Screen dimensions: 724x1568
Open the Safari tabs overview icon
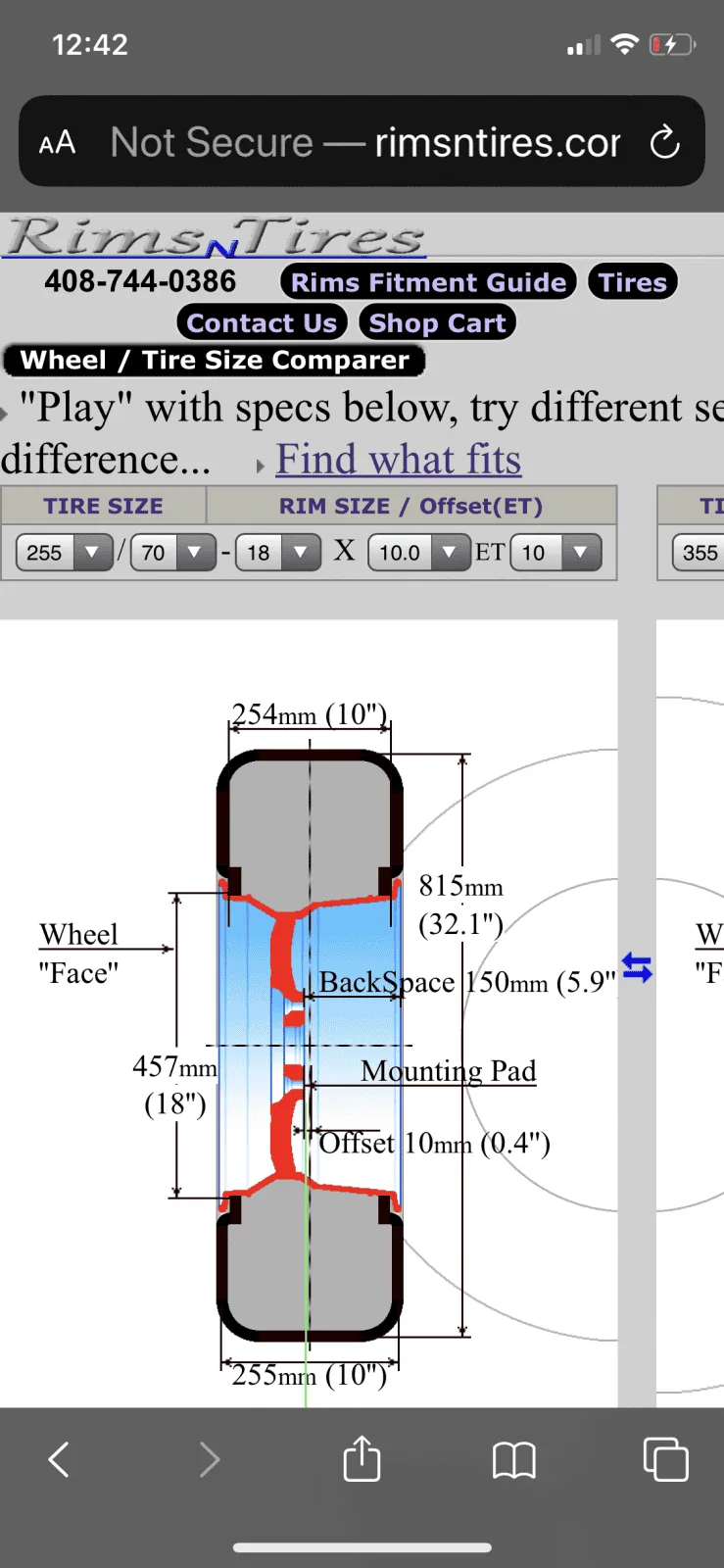click(665, 1459)
